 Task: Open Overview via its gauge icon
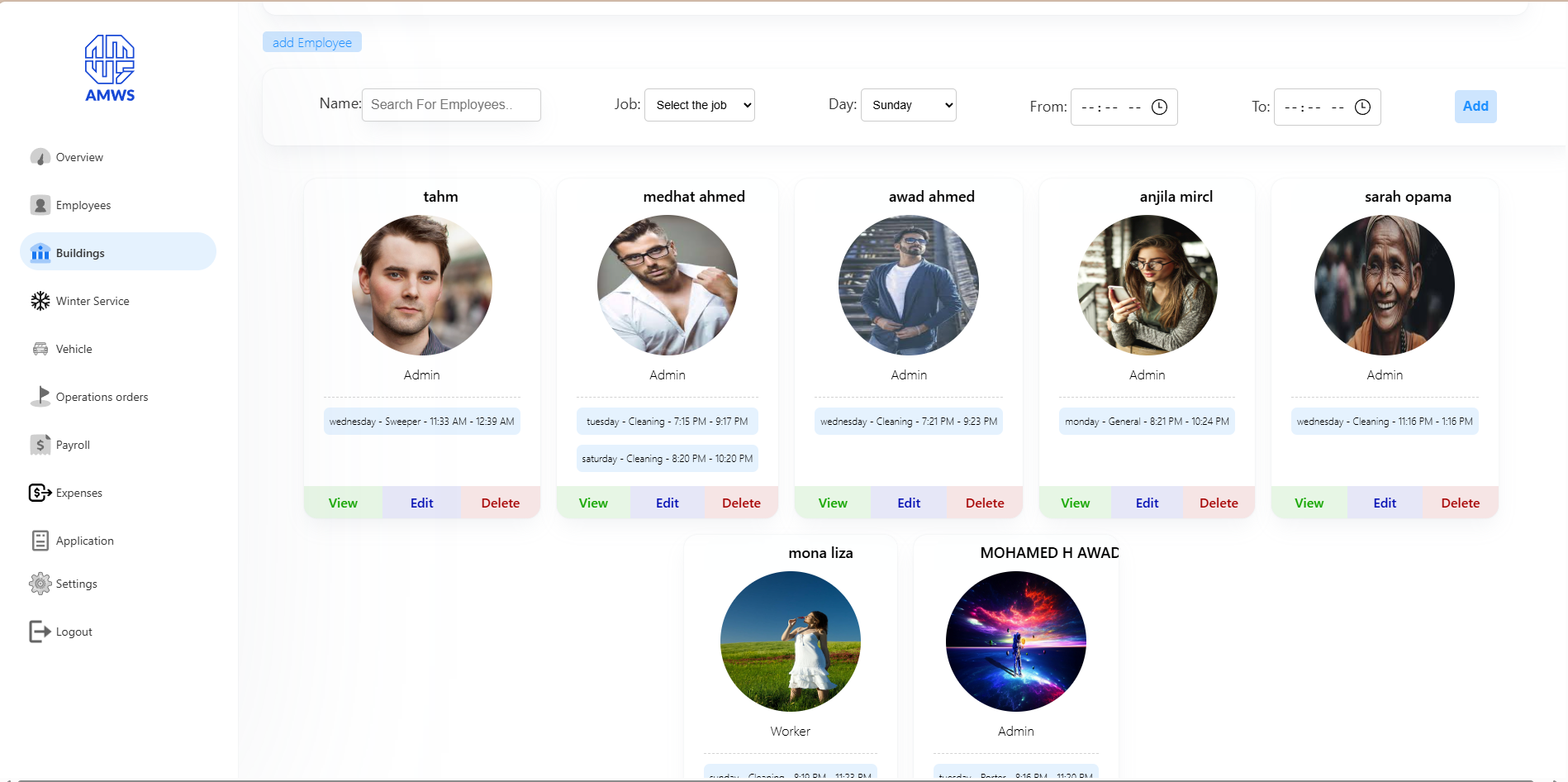coord(40,157)
